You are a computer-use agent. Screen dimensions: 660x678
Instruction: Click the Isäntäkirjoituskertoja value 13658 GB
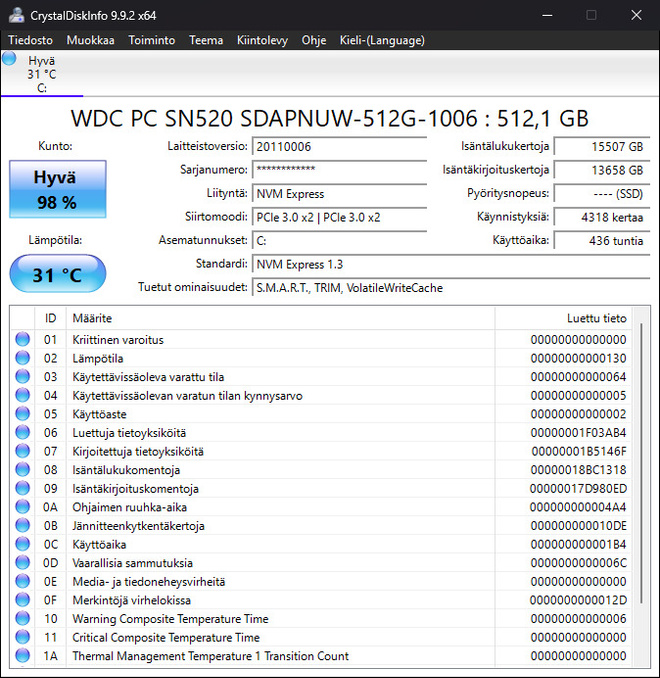(x=602, y=170)
